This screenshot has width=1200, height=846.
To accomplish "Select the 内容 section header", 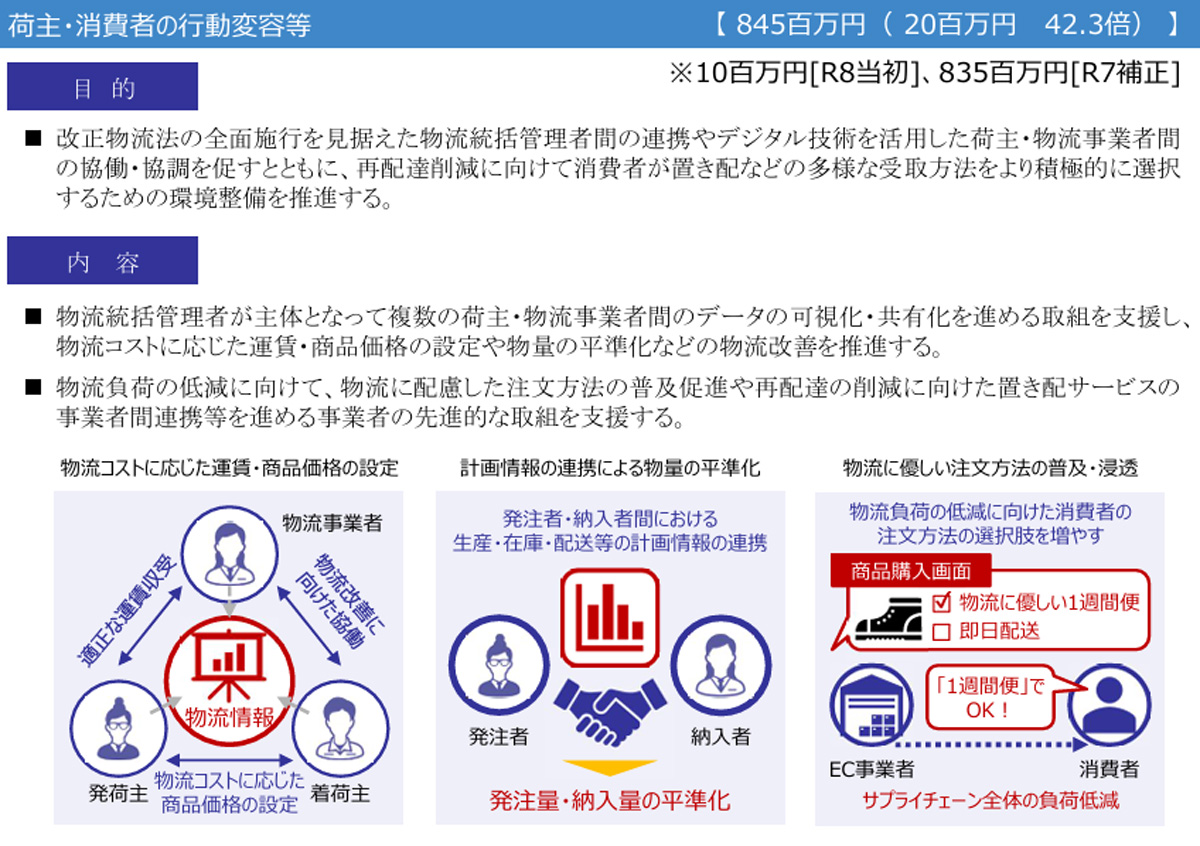I will pyautogui.click(x=103, y=262).
